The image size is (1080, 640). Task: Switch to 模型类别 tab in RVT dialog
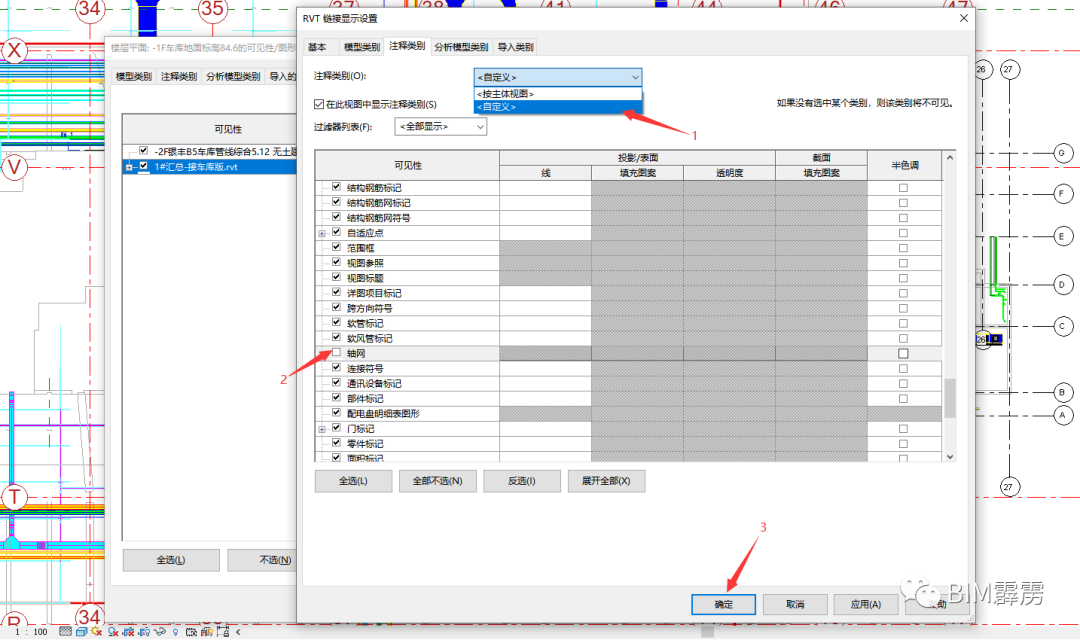(362, 47)
